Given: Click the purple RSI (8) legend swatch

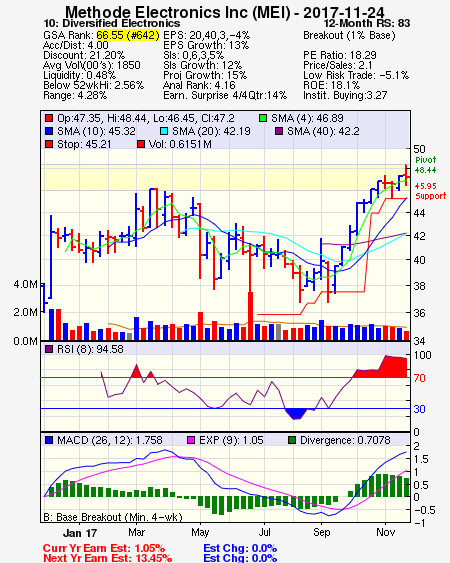Looking at the screenshot, I should point(49,349).
